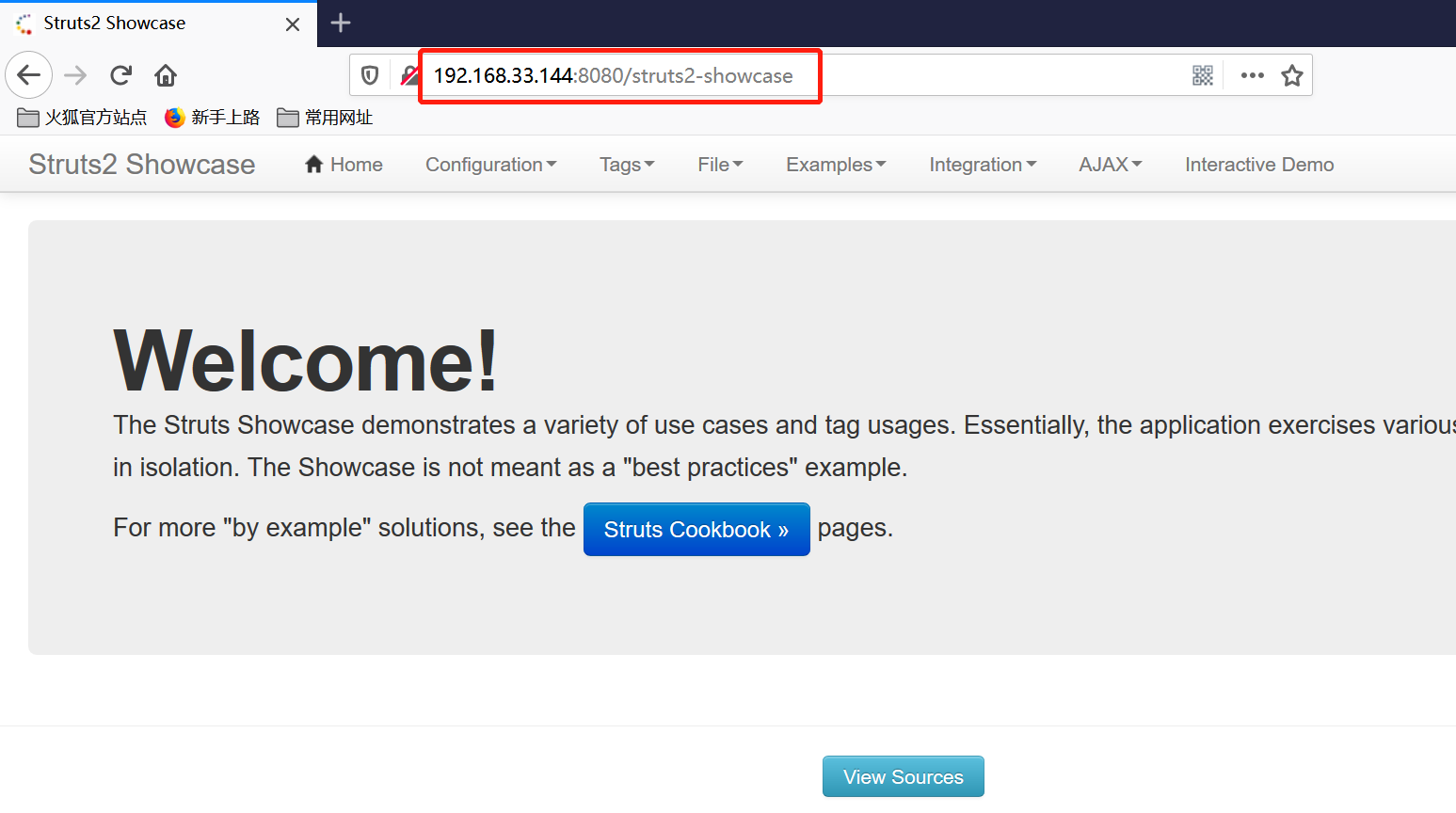The height and width of the screenshot is (813, 1456).
Task: Click the browser forward arrow
Action: pyautogui.click(x=75, y=75)
